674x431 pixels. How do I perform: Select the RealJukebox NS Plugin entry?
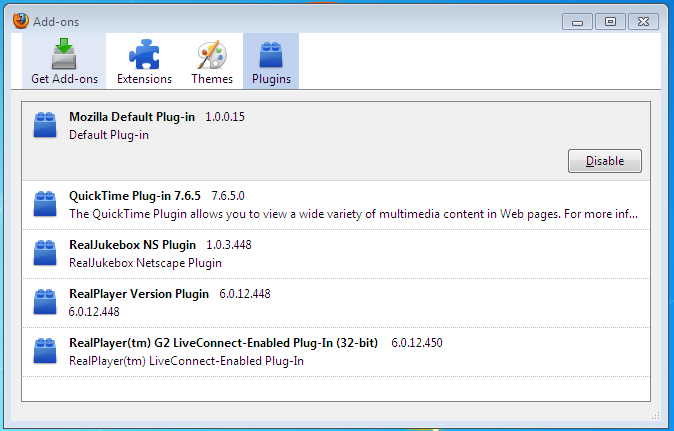[336, 254]
